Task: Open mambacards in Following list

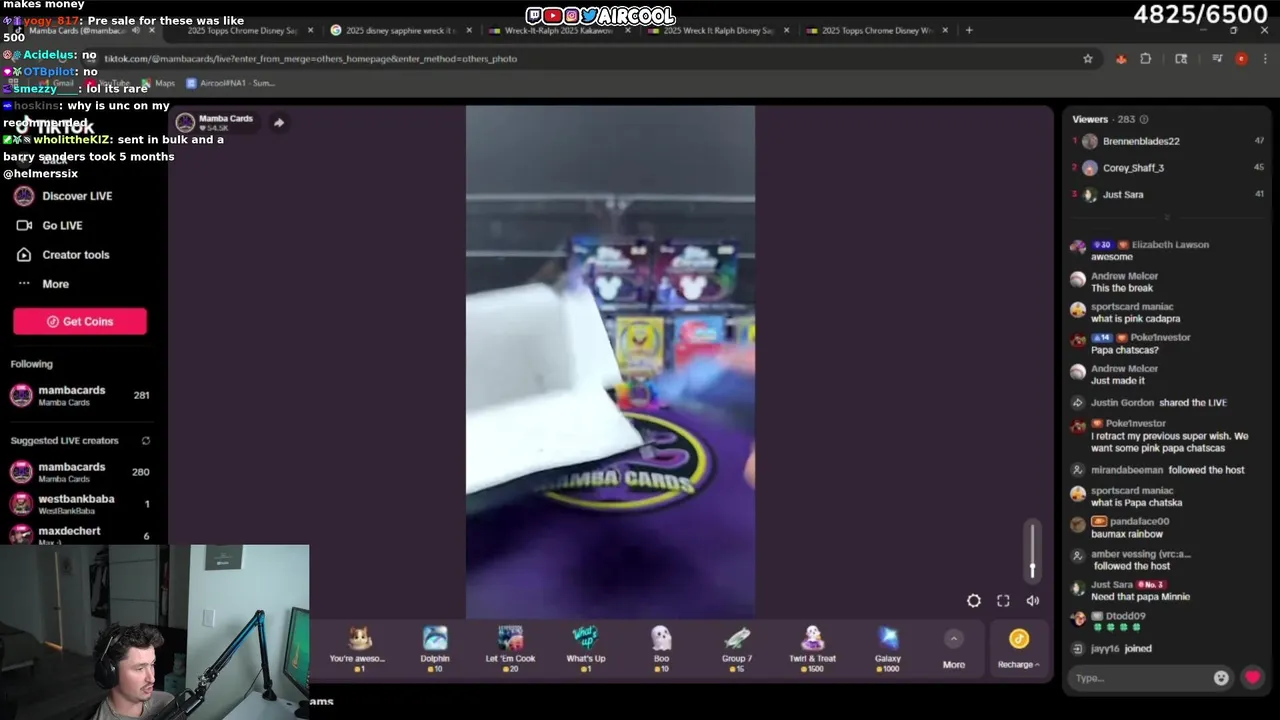Action: (x=80, y=395)
